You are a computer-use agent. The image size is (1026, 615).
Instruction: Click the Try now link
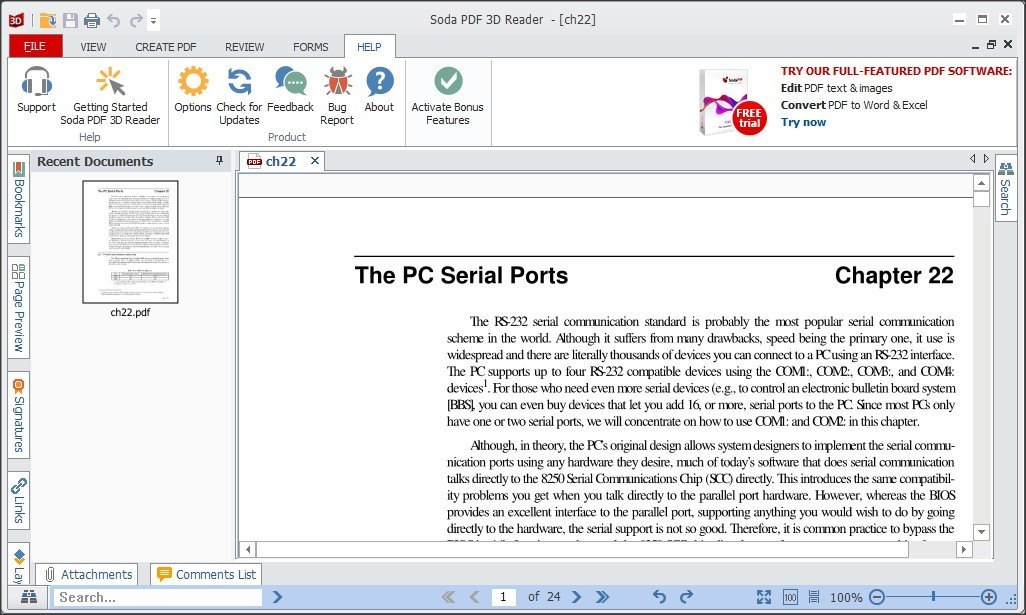tap(804, 122)
